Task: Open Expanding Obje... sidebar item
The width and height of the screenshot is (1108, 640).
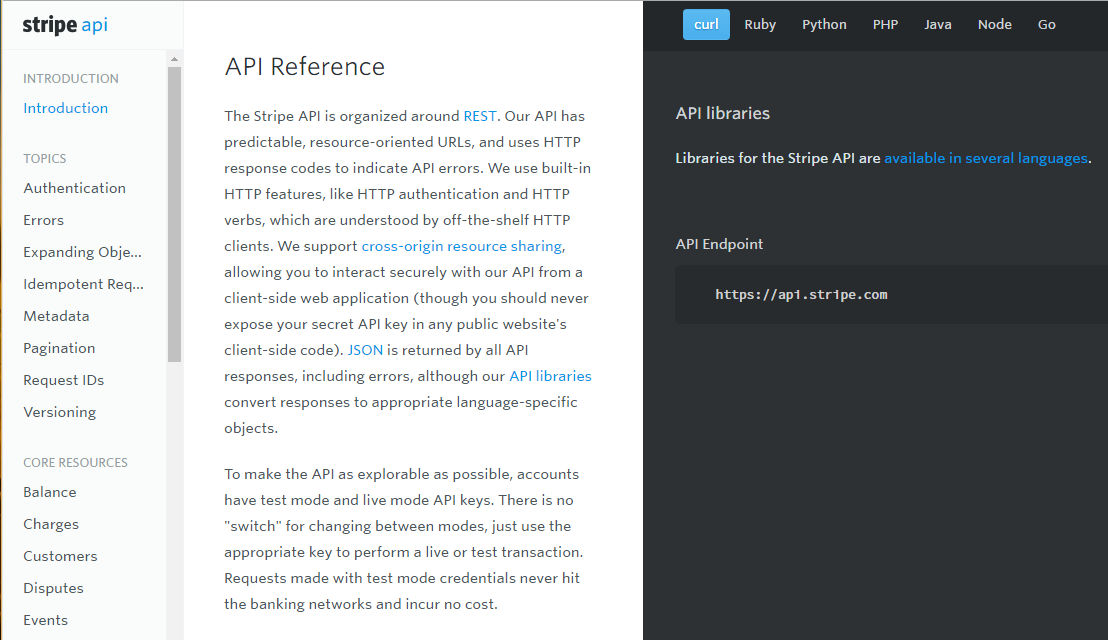Action: pos(82,252)
